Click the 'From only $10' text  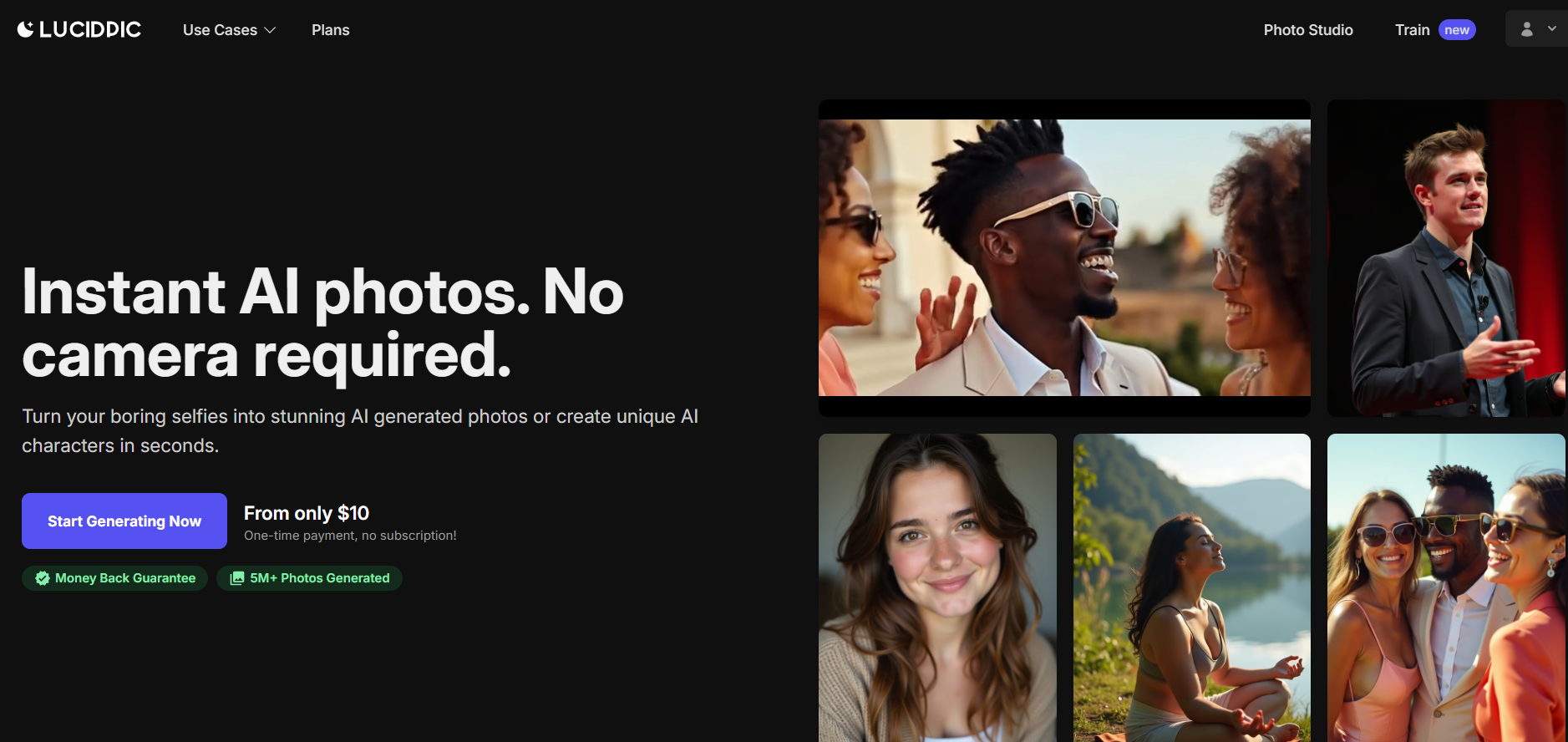[307, 513]
